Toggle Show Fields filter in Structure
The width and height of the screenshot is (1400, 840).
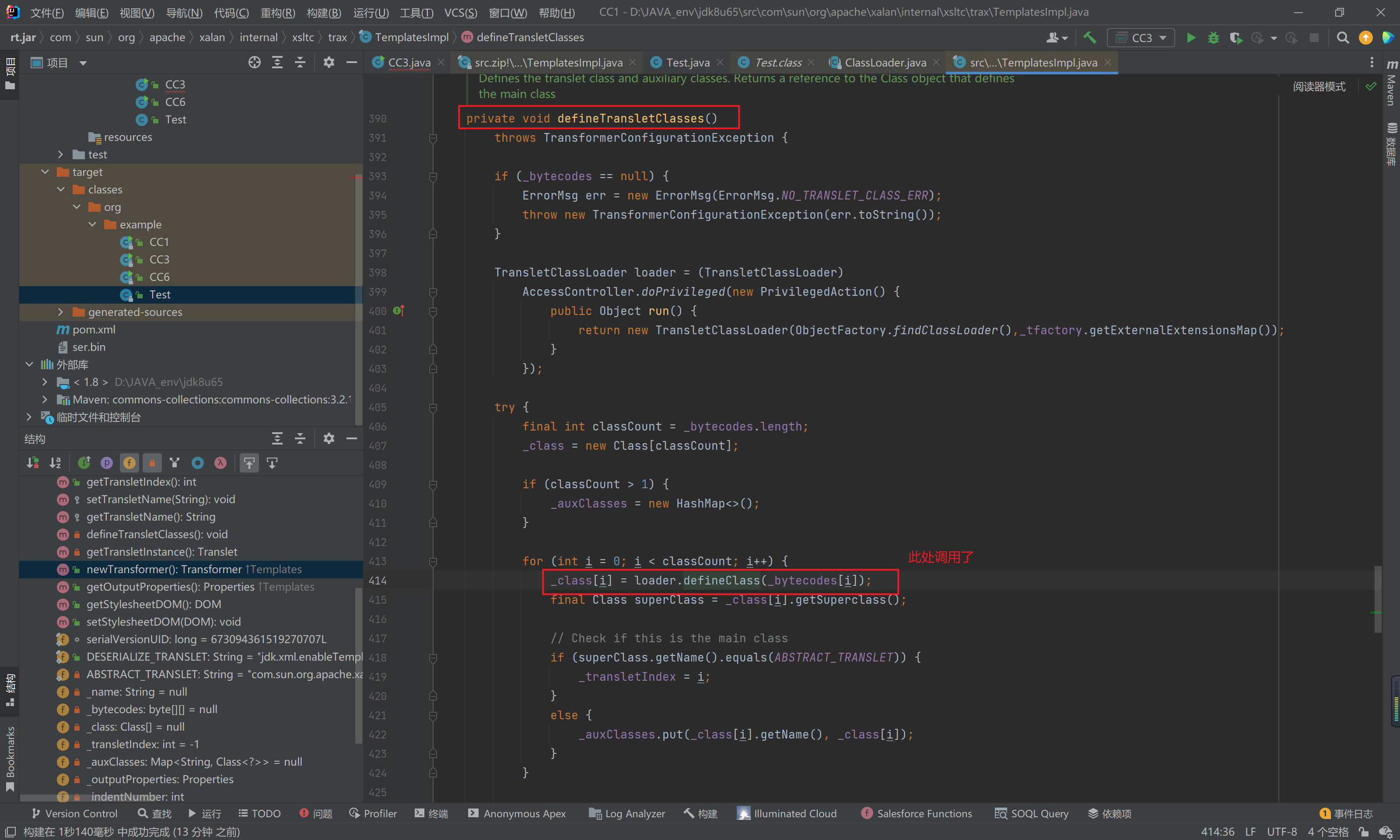[129, 463]
